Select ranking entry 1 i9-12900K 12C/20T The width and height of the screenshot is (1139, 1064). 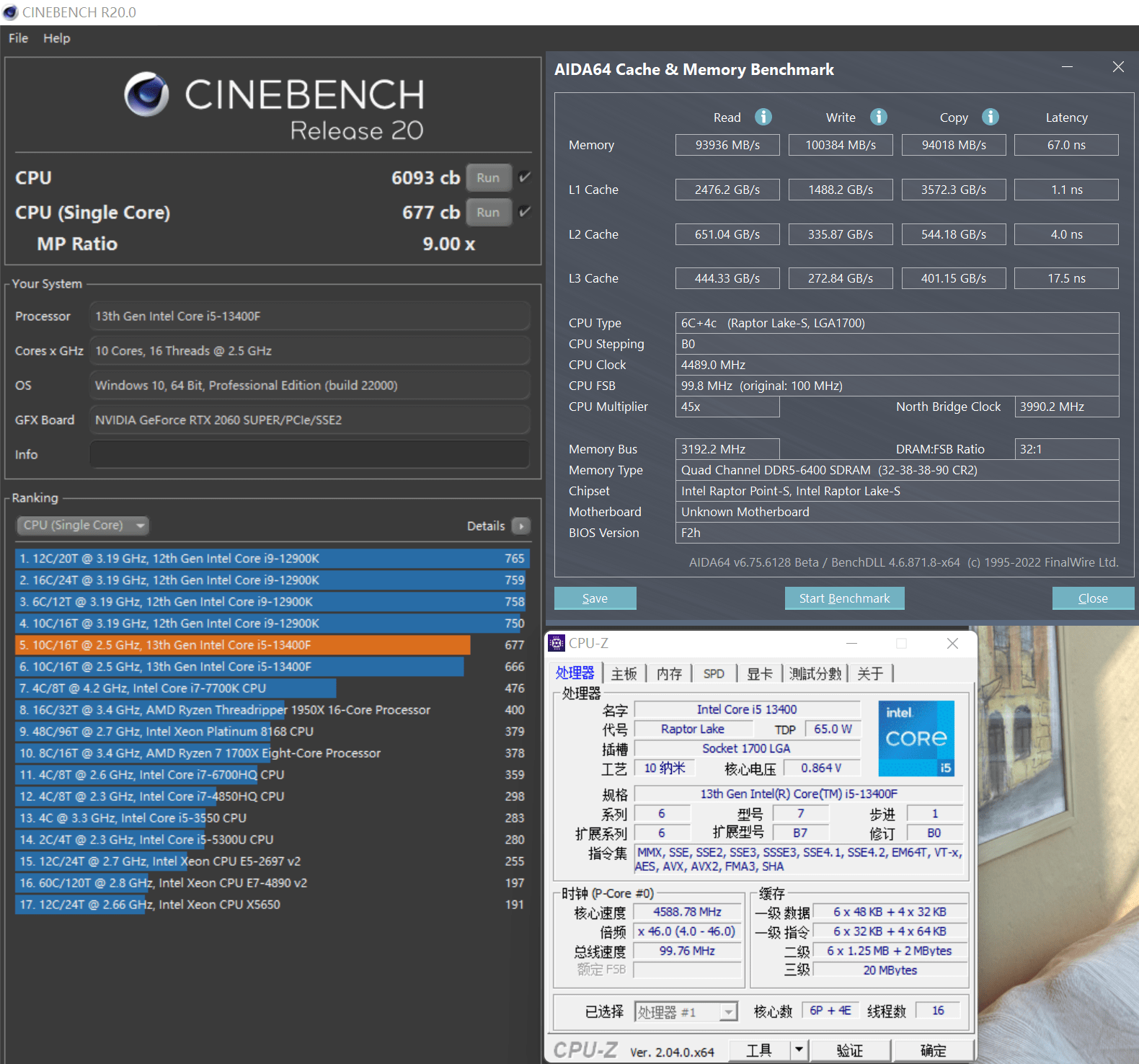click(272, 558)
